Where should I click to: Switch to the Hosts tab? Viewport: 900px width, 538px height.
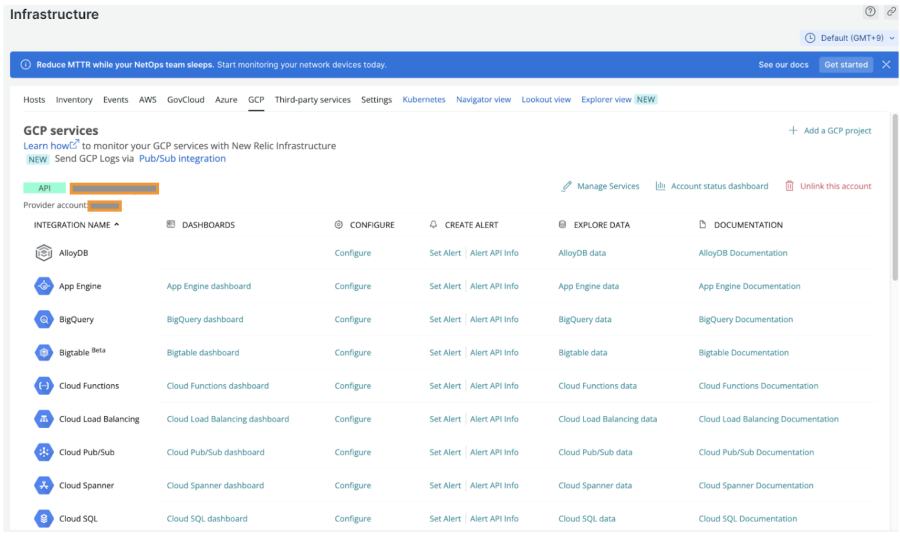click(x=34, y=99)
